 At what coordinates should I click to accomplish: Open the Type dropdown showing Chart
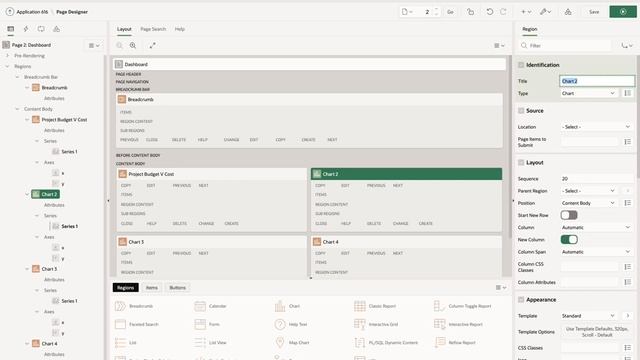[x=589, y=93]
